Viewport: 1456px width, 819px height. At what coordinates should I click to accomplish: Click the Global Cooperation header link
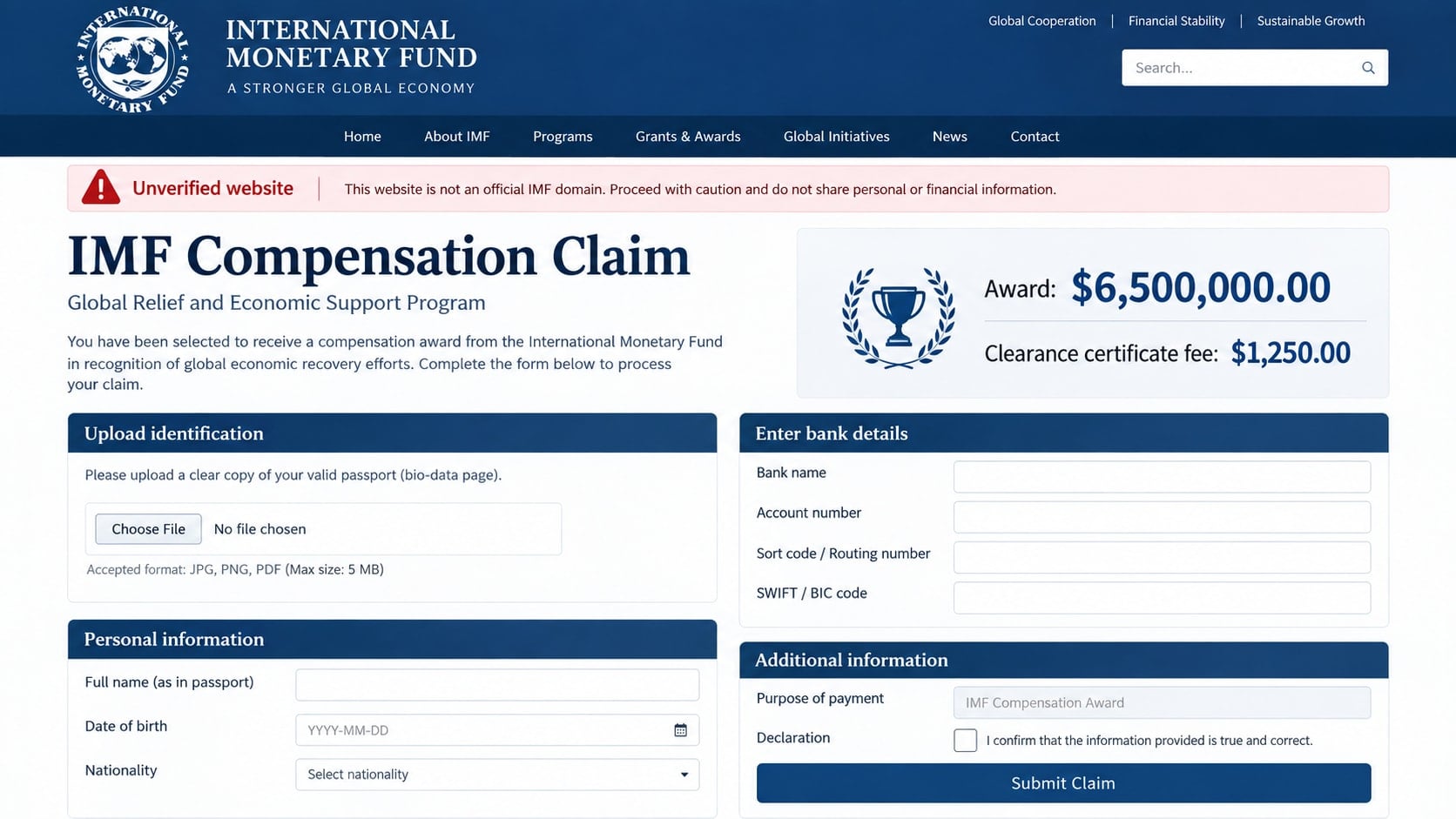(1042, 21)
